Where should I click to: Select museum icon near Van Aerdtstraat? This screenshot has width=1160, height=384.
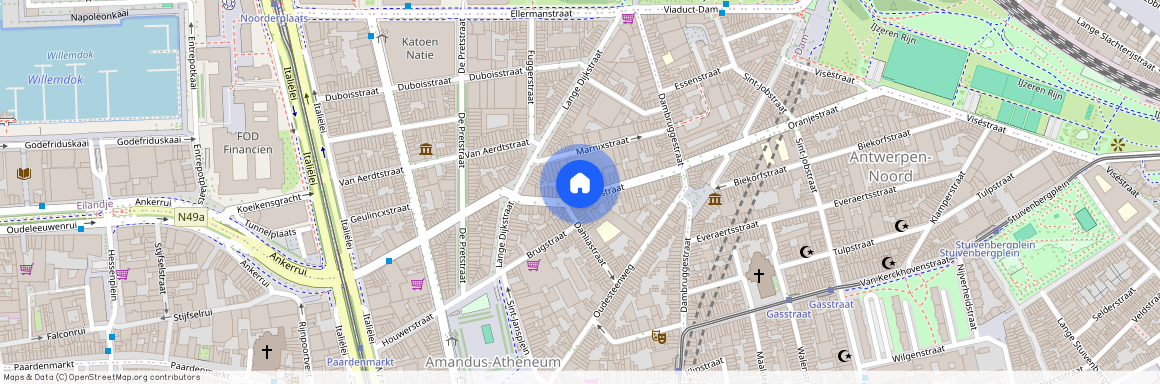click(x=426, y=149)
